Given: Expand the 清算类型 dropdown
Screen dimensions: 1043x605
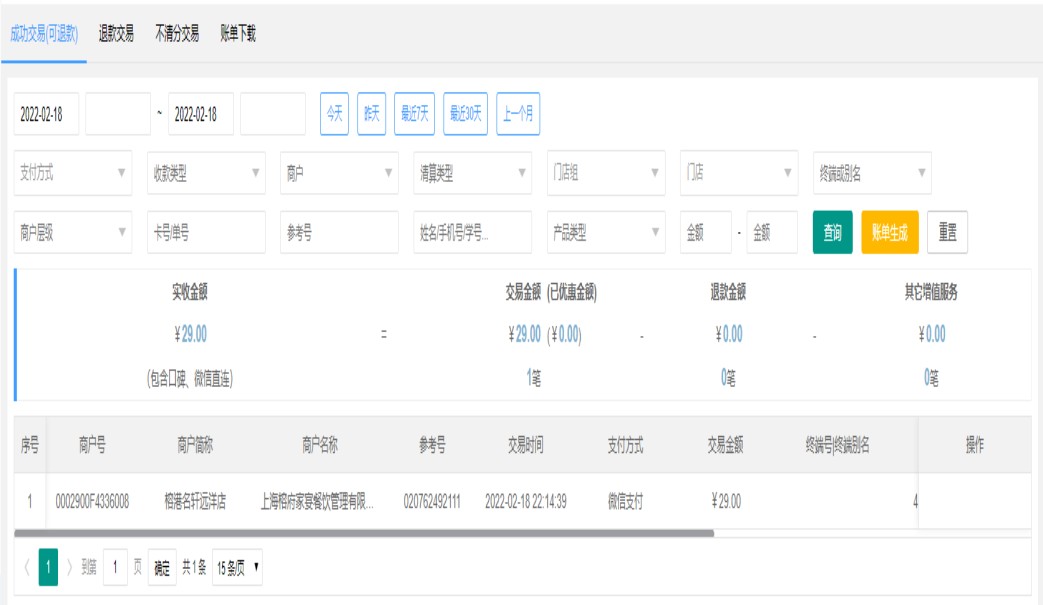Looking at the screenshot, I should pos(472,173).
